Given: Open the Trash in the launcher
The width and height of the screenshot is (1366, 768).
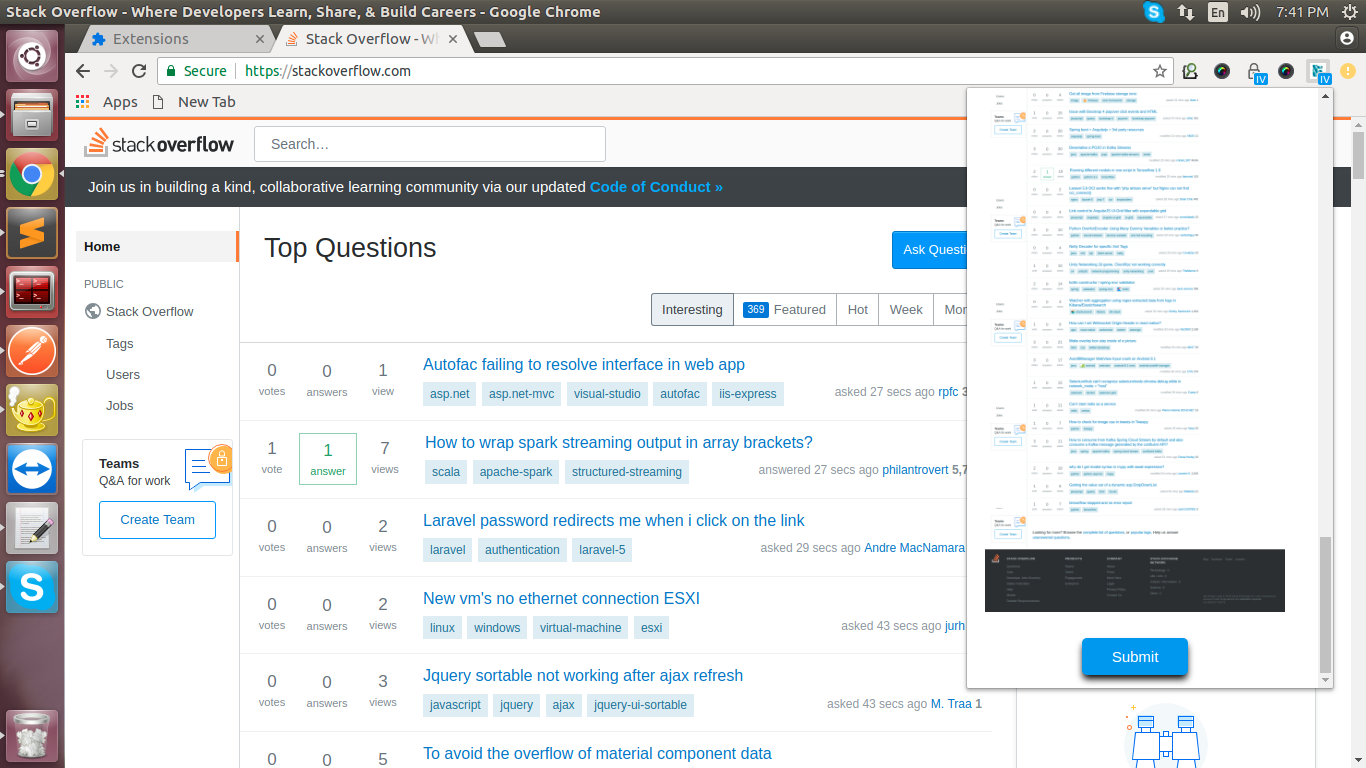Looking at the screenshot, I should pos(32,735).
